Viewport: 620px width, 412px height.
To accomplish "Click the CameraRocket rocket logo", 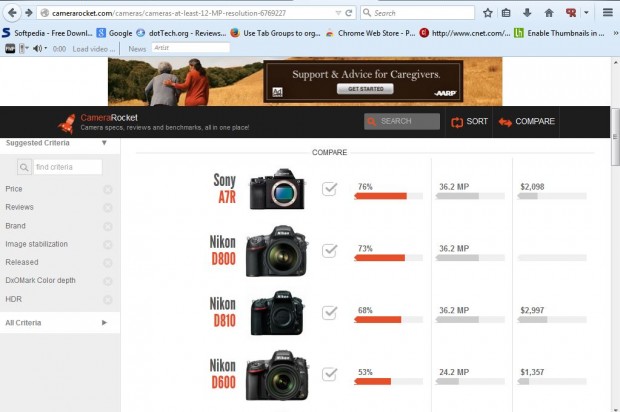I will [65, 122].
